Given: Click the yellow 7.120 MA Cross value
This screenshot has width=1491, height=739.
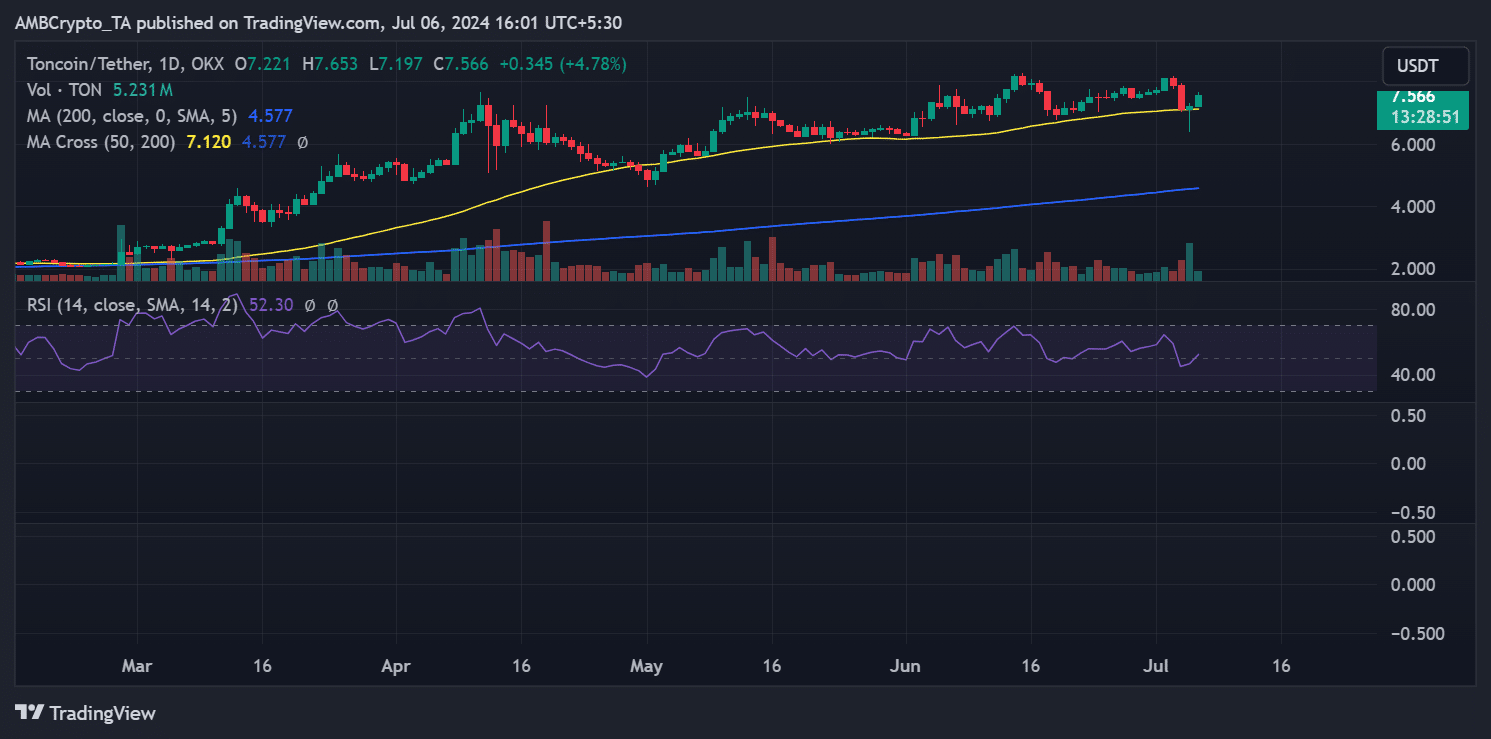Looking at the screenshot, I should pyautogui.click(x=208, y=142).
